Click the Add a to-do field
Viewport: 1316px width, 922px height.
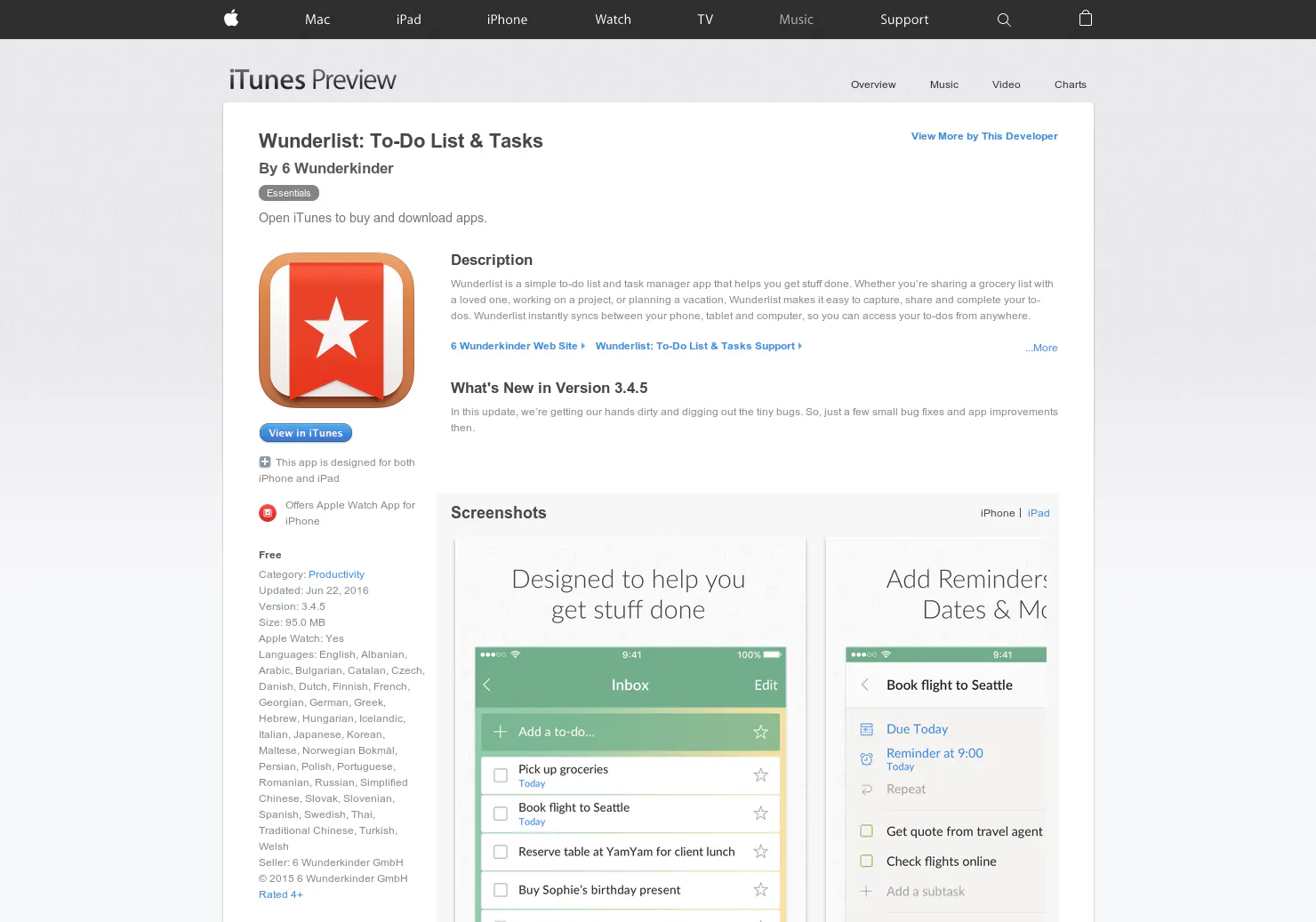[x=630, y=732]
